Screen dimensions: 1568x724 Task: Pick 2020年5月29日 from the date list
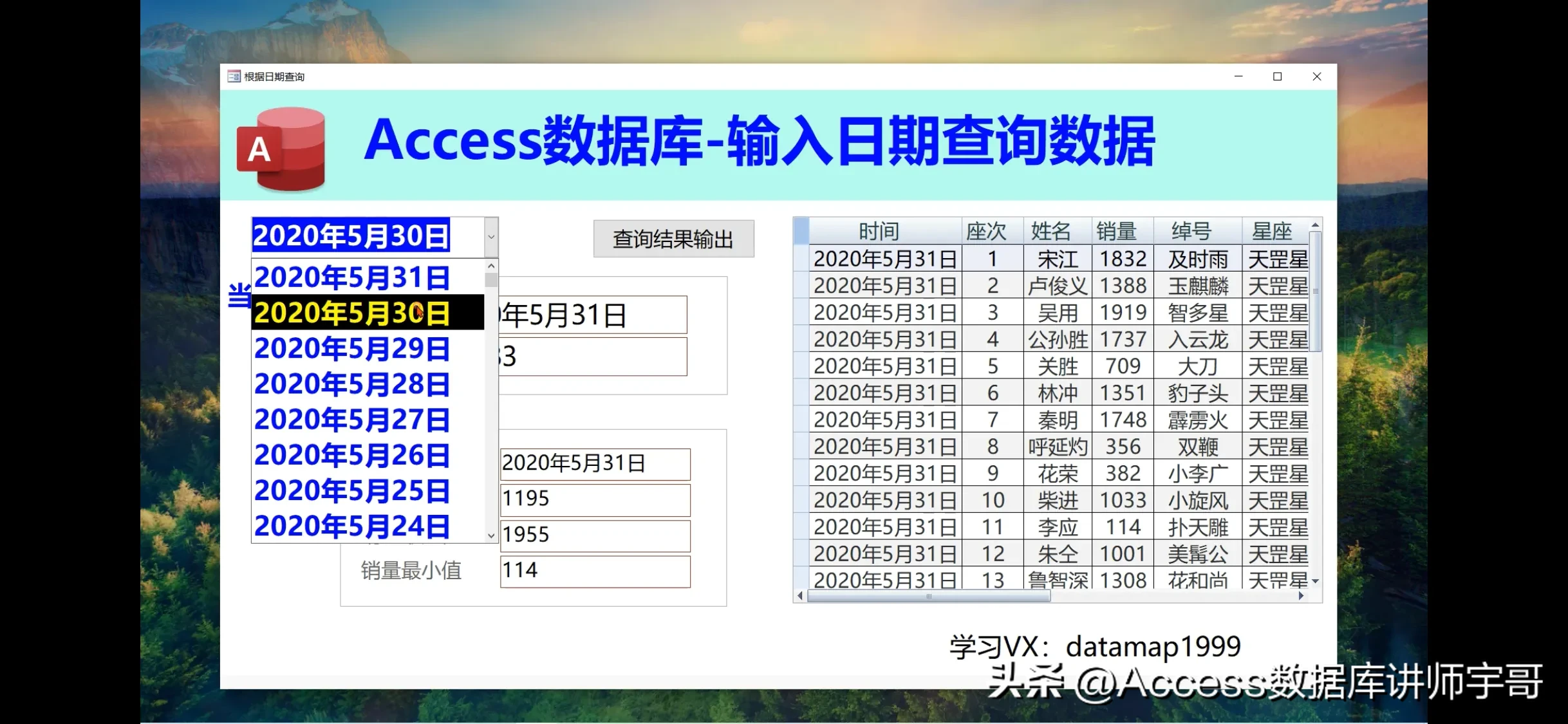click(x=368, y=348)
